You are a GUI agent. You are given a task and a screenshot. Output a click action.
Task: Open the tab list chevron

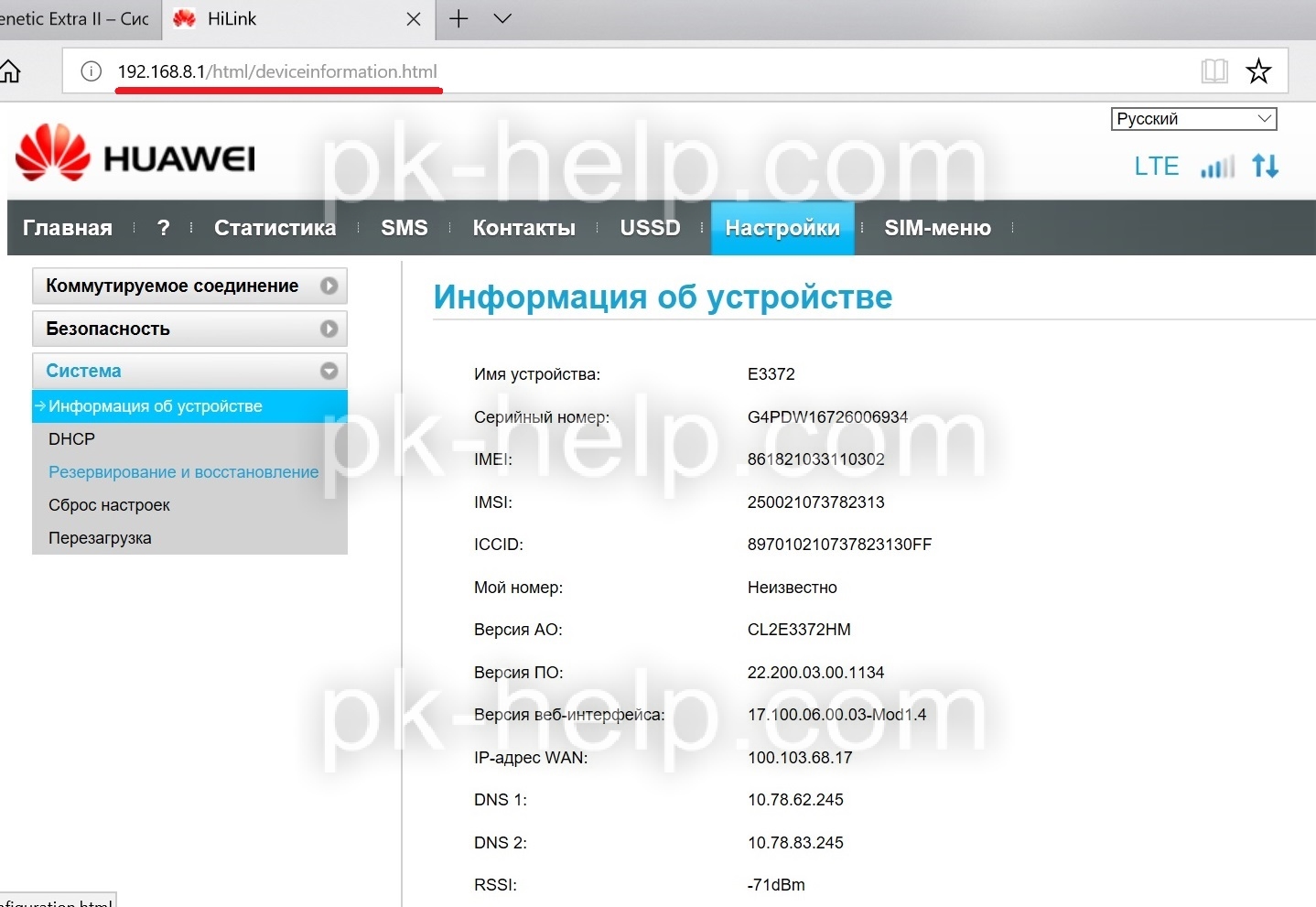(502, 18)
